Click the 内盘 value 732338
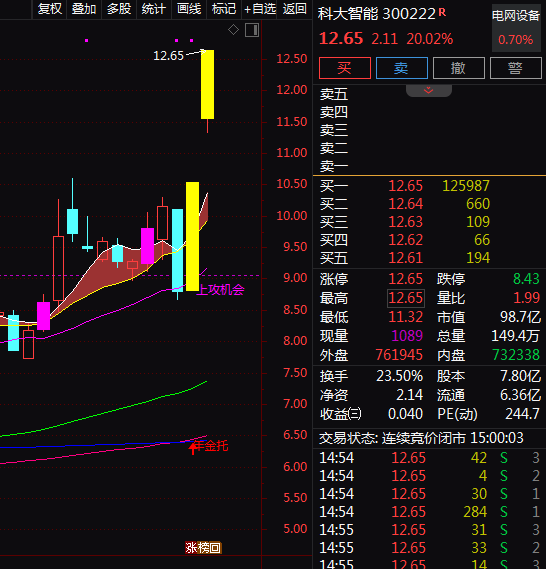 point(516,355)
